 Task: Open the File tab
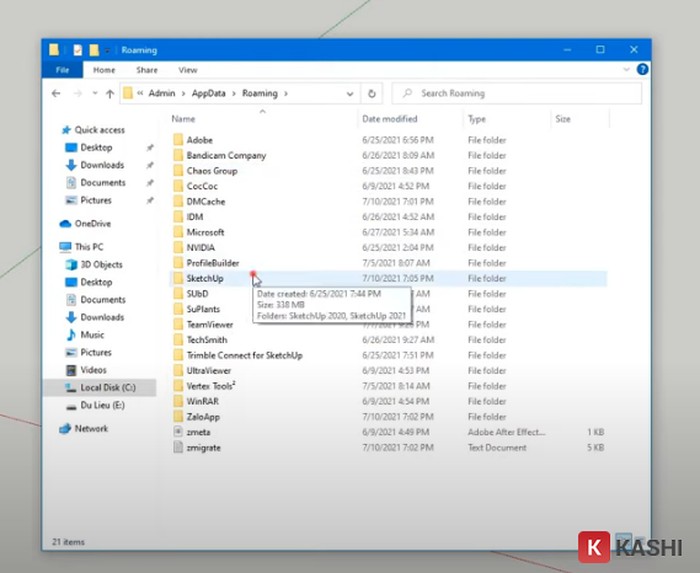tap(62, 70)
